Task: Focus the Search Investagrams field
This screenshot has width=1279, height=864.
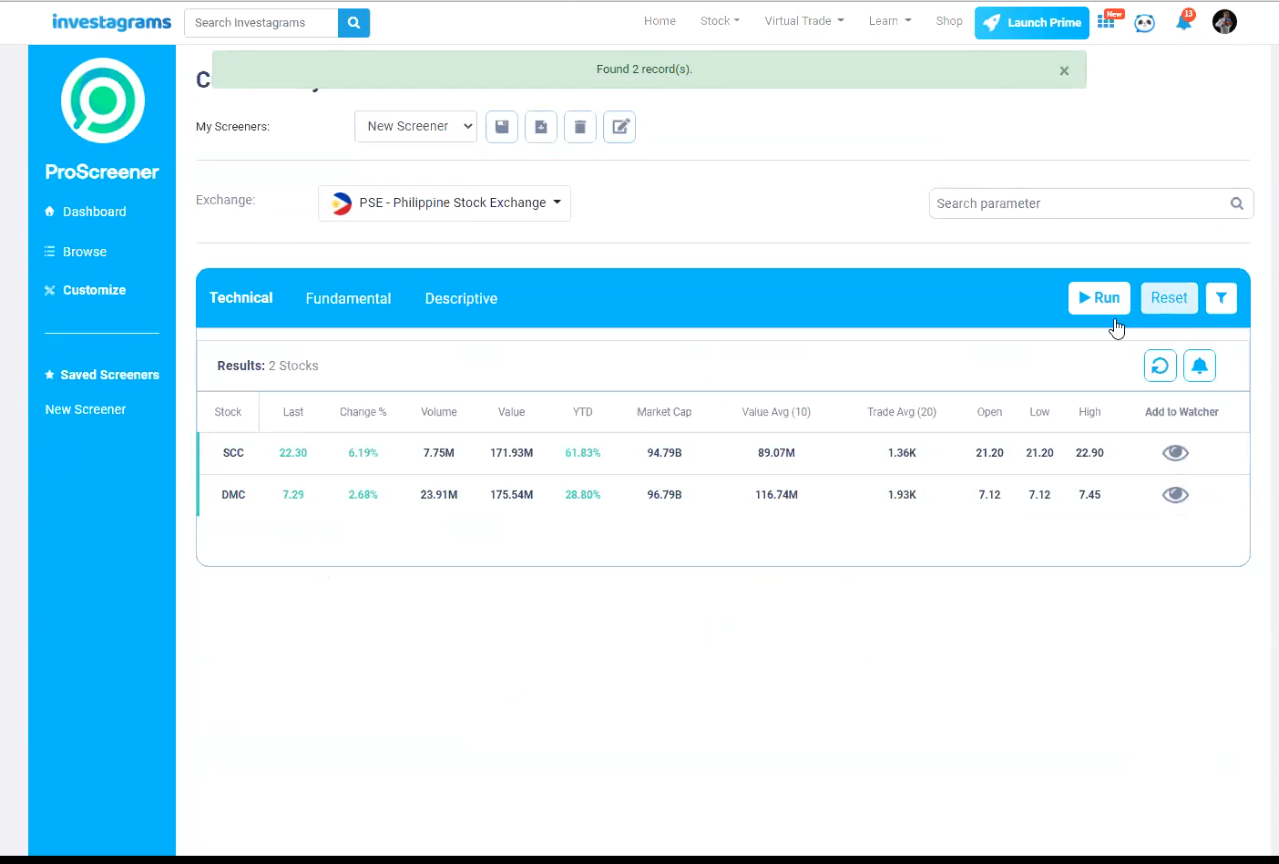Action: (262, 22)
